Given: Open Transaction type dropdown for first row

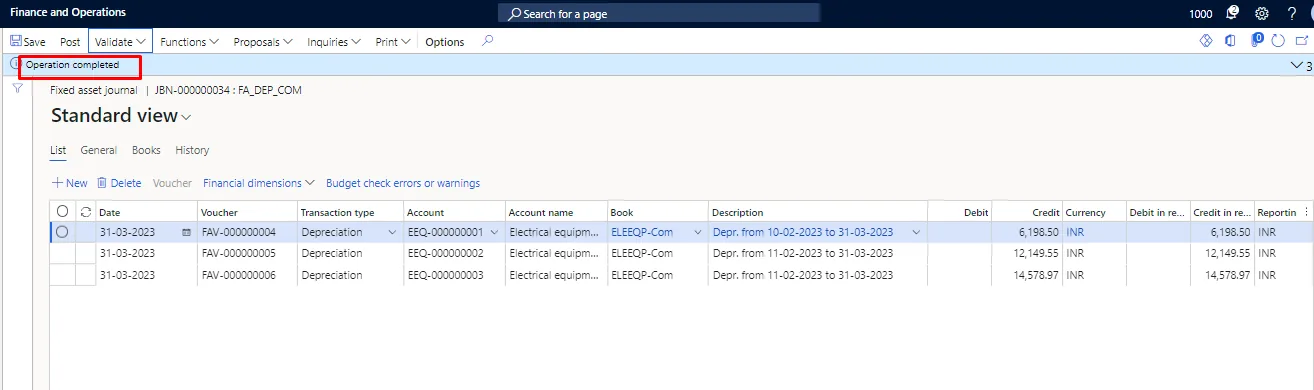Looking at the screenshot, I should [391, 232].
